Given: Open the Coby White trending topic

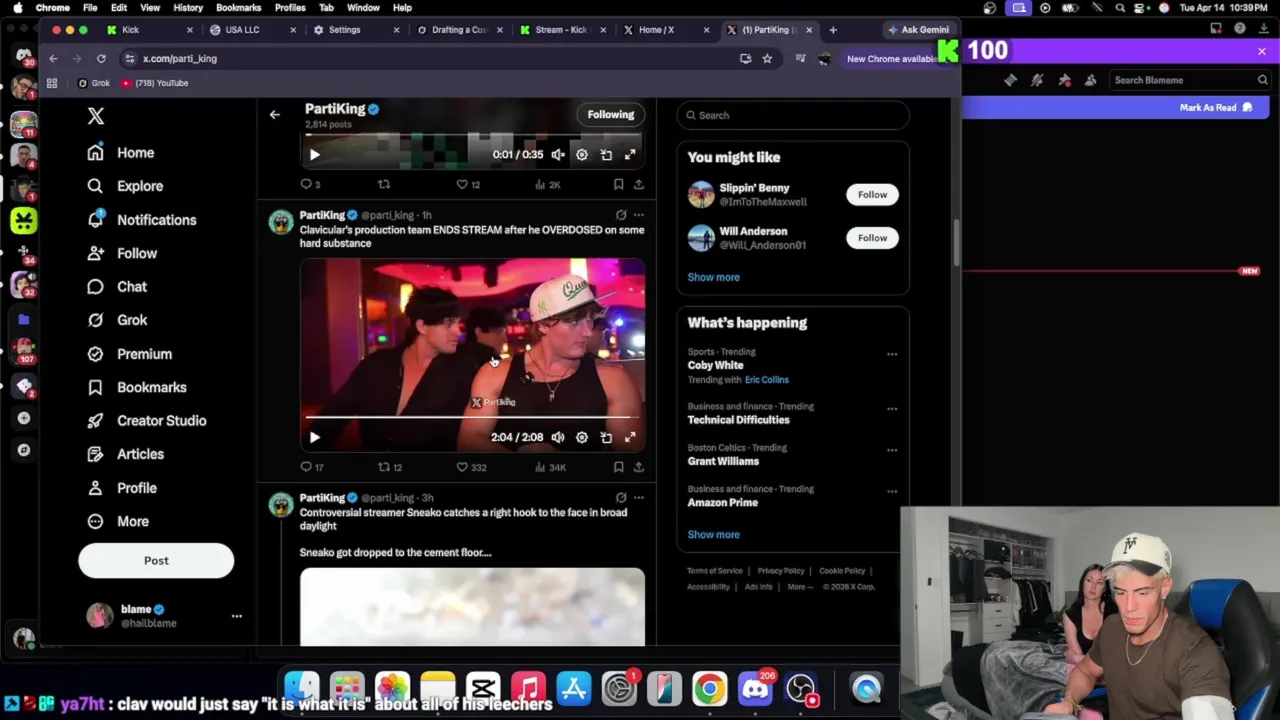Looking at the screenshot, I should click(715, 366).
